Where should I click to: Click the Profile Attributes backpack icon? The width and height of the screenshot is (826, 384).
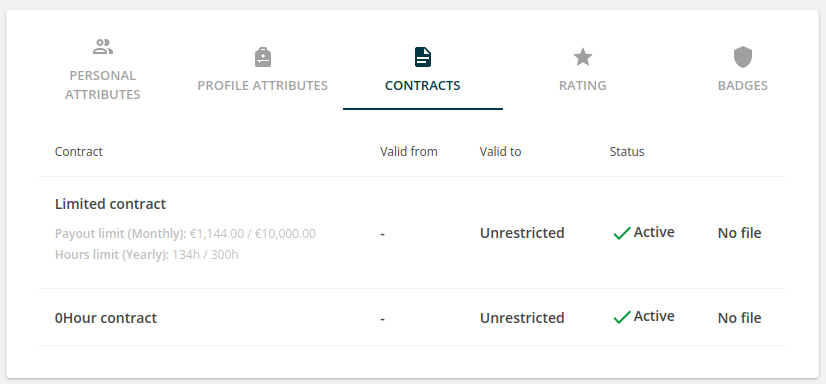pyautogui.click(x=263, y=57)
